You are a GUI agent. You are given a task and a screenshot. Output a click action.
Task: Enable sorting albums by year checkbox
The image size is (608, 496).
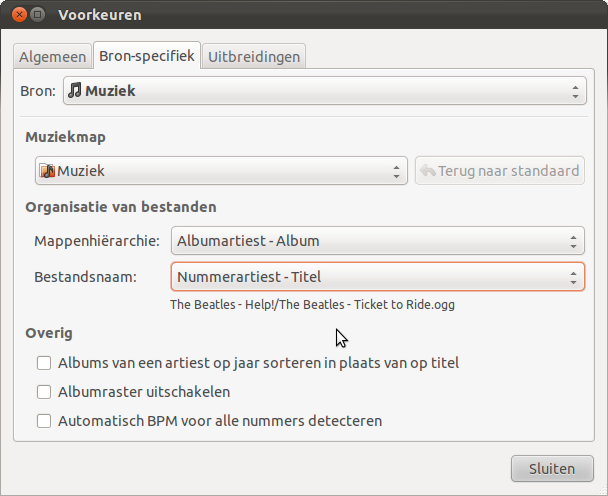click(x=44, y=363)
